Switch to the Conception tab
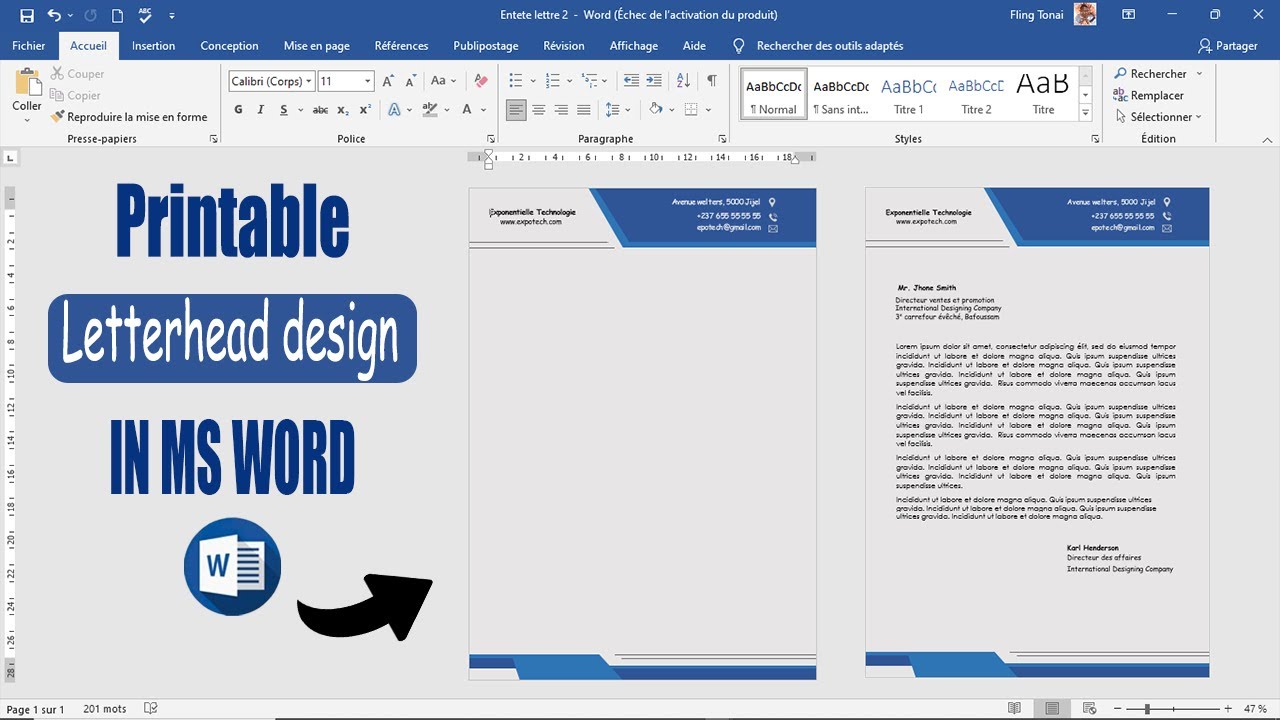The height and width of the screenshot is (720, 1280). pyautogui.click(x=229, y=46)
